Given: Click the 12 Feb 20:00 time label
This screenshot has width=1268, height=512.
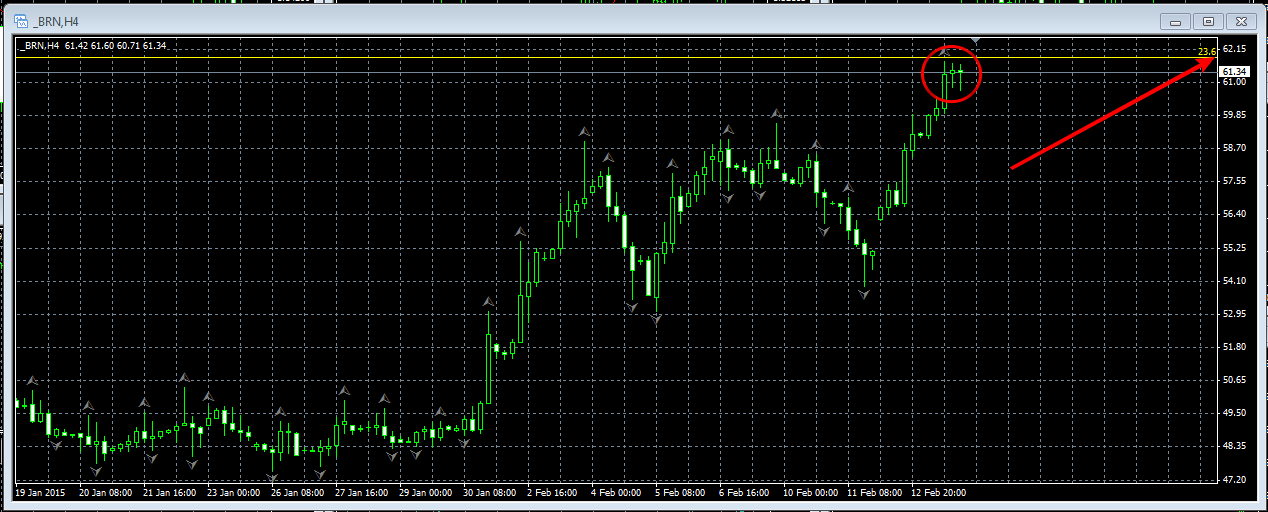Looking at the screenshot, I should 939,492.
